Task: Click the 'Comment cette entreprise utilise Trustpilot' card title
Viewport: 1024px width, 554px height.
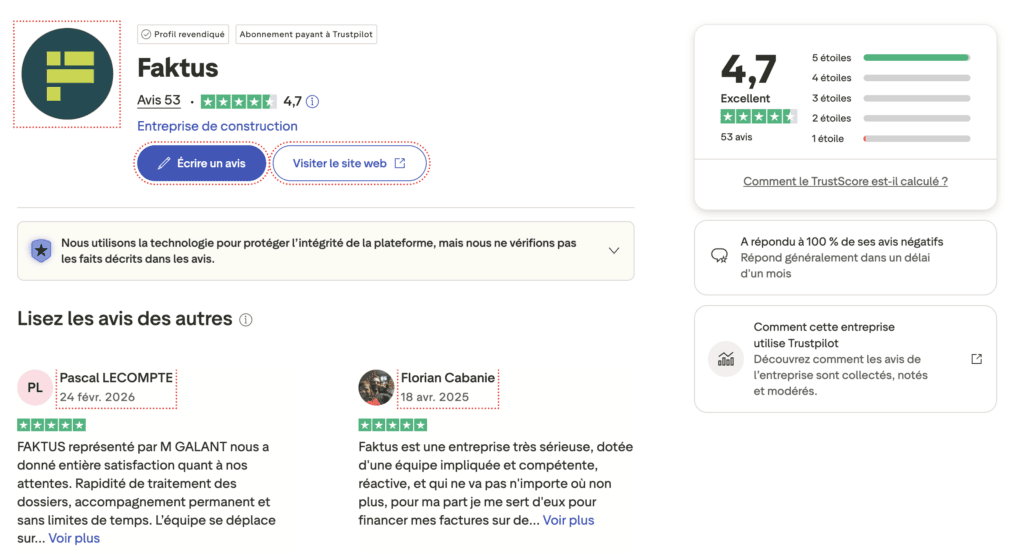Action: (x=824, y=335)
